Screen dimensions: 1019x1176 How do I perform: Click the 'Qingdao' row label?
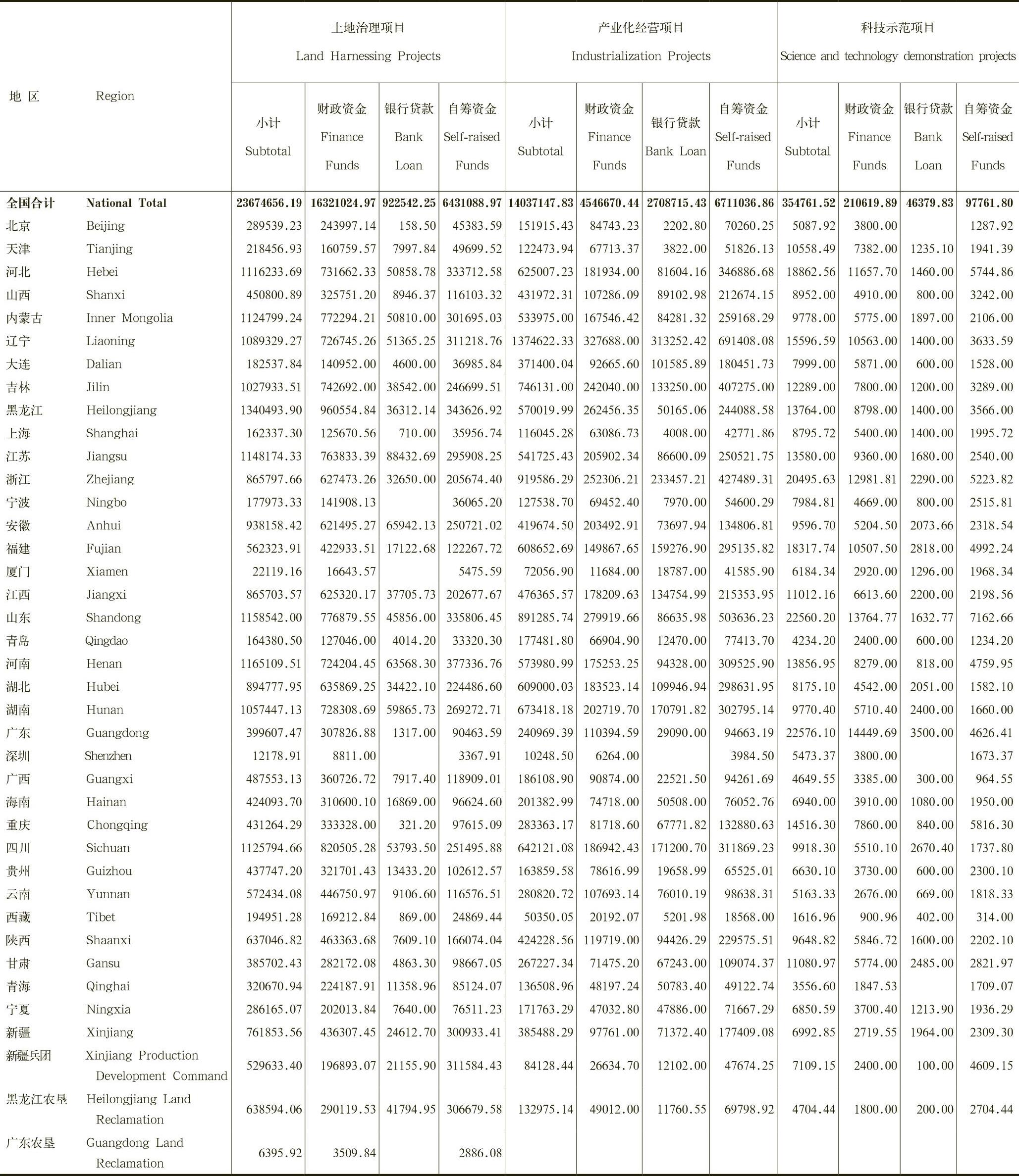[107, 641]
